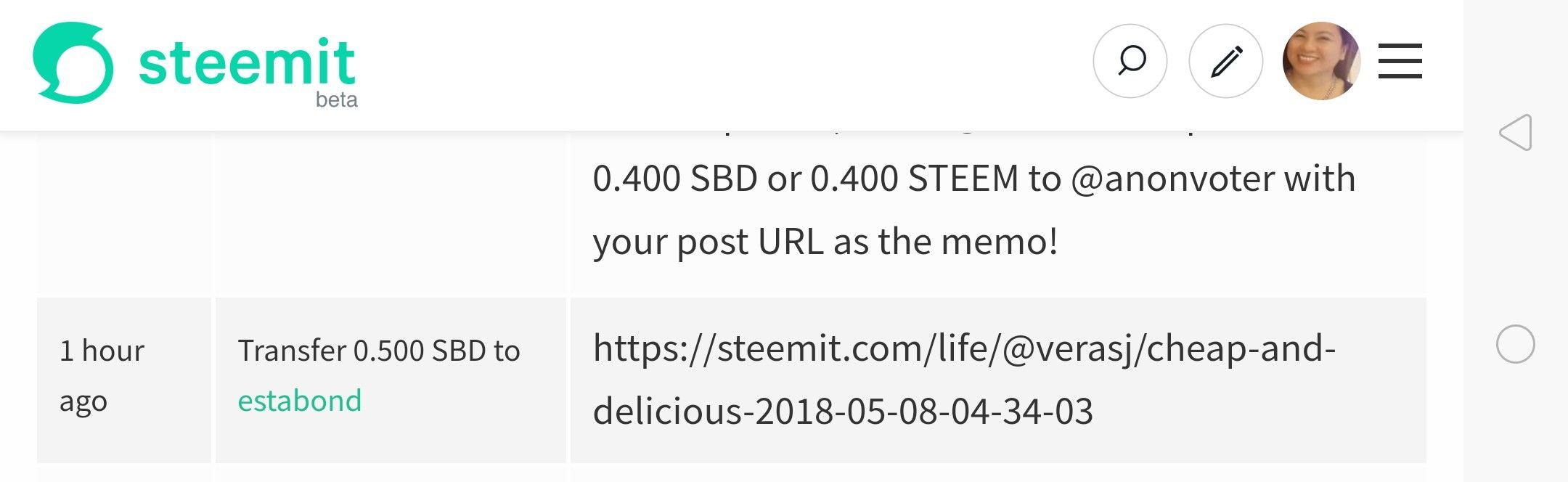
Task: Click the blank header area beside the steemit logo
Action: click(726, 64)
